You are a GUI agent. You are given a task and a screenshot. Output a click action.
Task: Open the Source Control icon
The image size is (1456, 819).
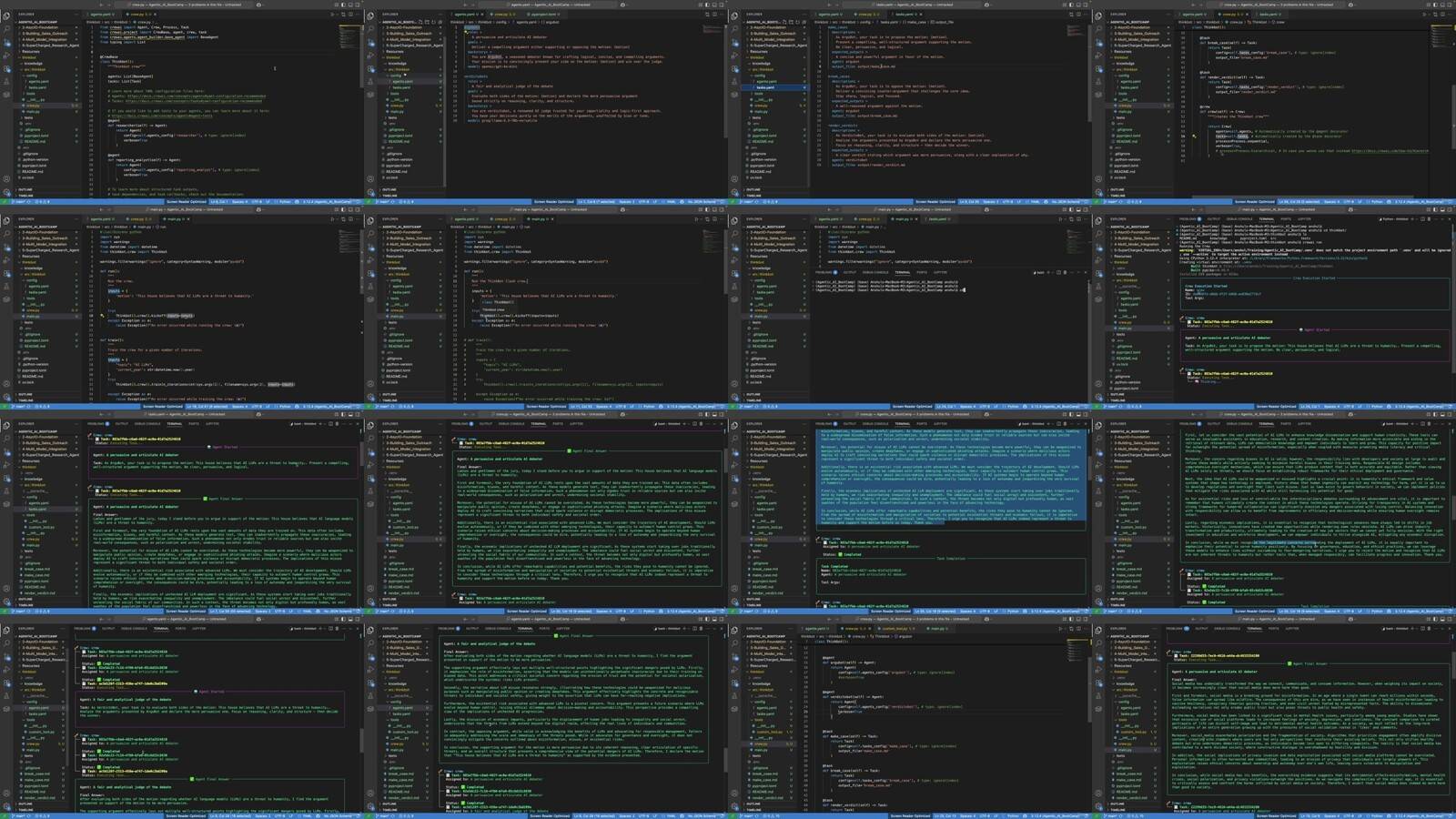coord(6,42)
